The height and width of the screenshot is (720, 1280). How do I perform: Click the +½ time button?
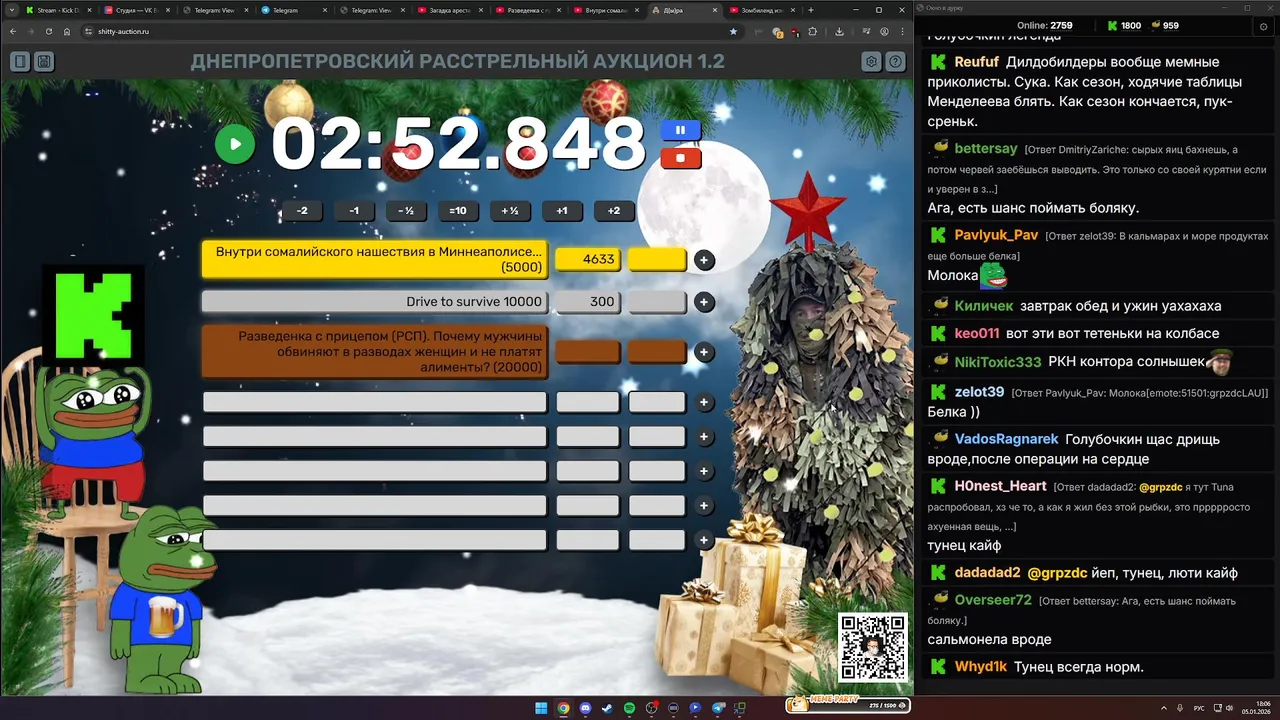click(x=510, y=211)
